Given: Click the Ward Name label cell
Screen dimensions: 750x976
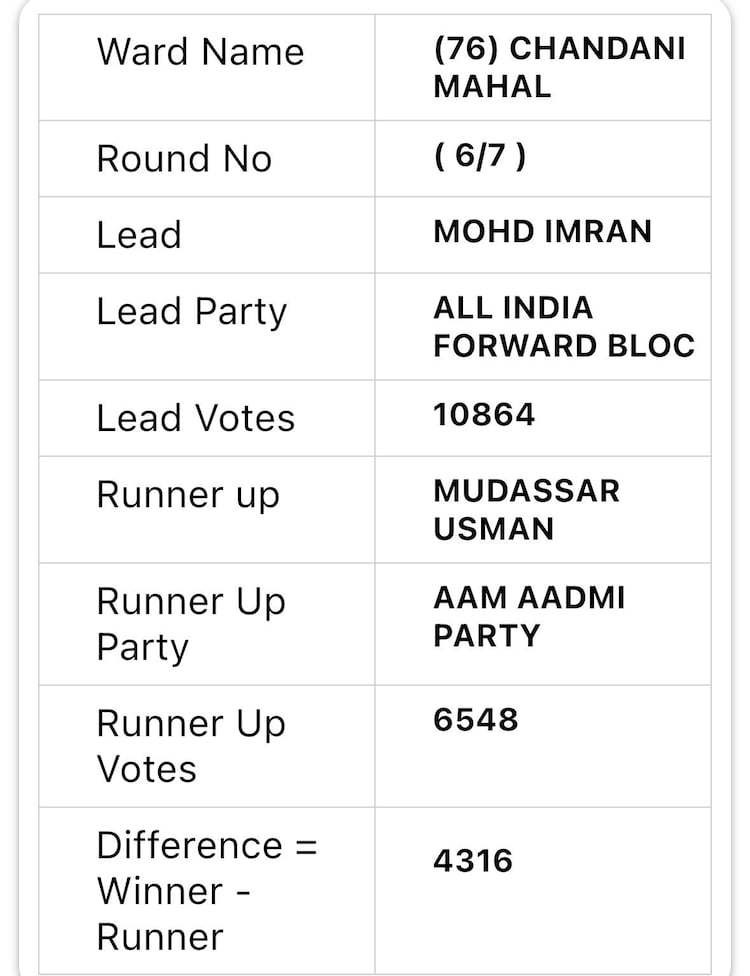Looking at the screenshot, I should 200,52.
